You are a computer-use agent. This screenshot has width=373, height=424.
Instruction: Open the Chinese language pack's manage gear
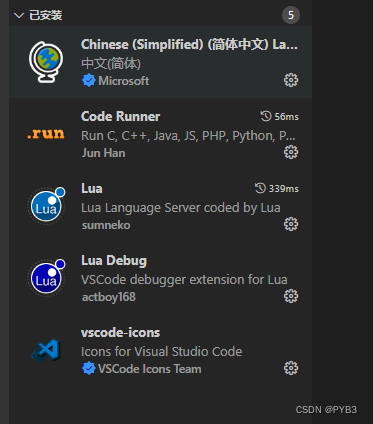(x=291, y=80)
